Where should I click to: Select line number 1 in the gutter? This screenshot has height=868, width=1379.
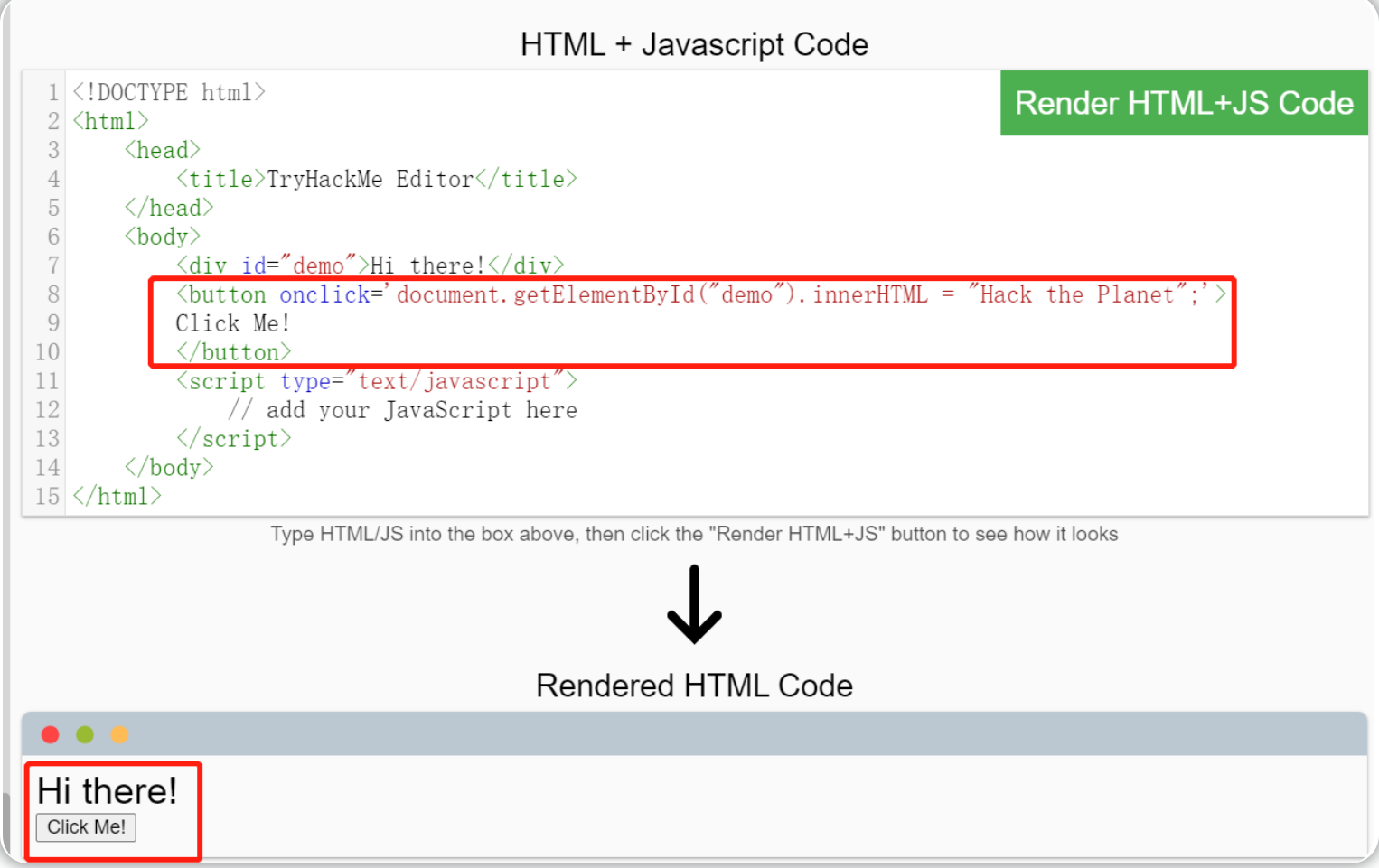tap(53, 92)
